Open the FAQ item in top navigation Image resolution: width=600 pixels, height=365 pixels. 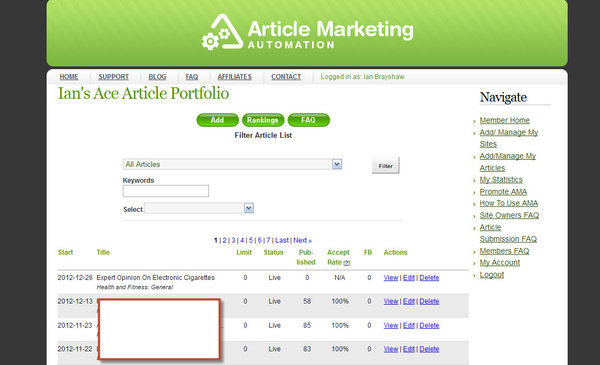tap(192, 77)
